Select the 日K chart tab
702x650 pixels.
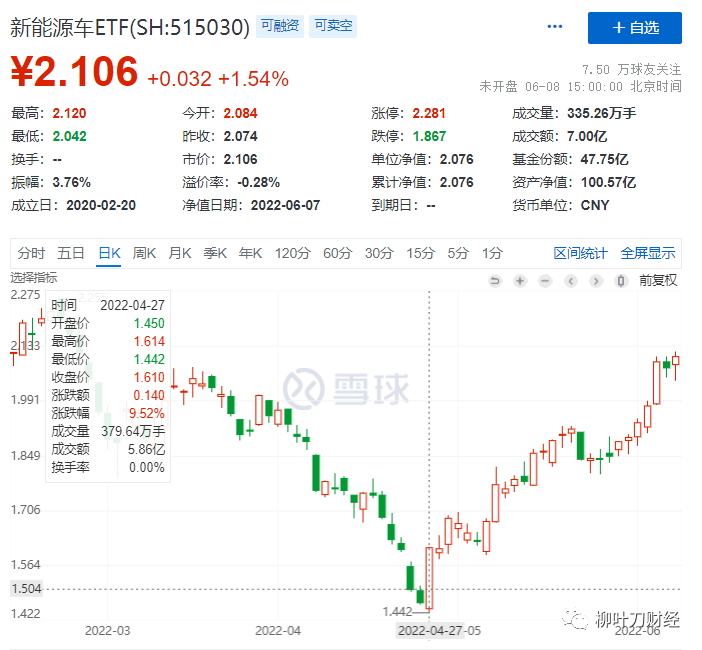pos(109,253)
